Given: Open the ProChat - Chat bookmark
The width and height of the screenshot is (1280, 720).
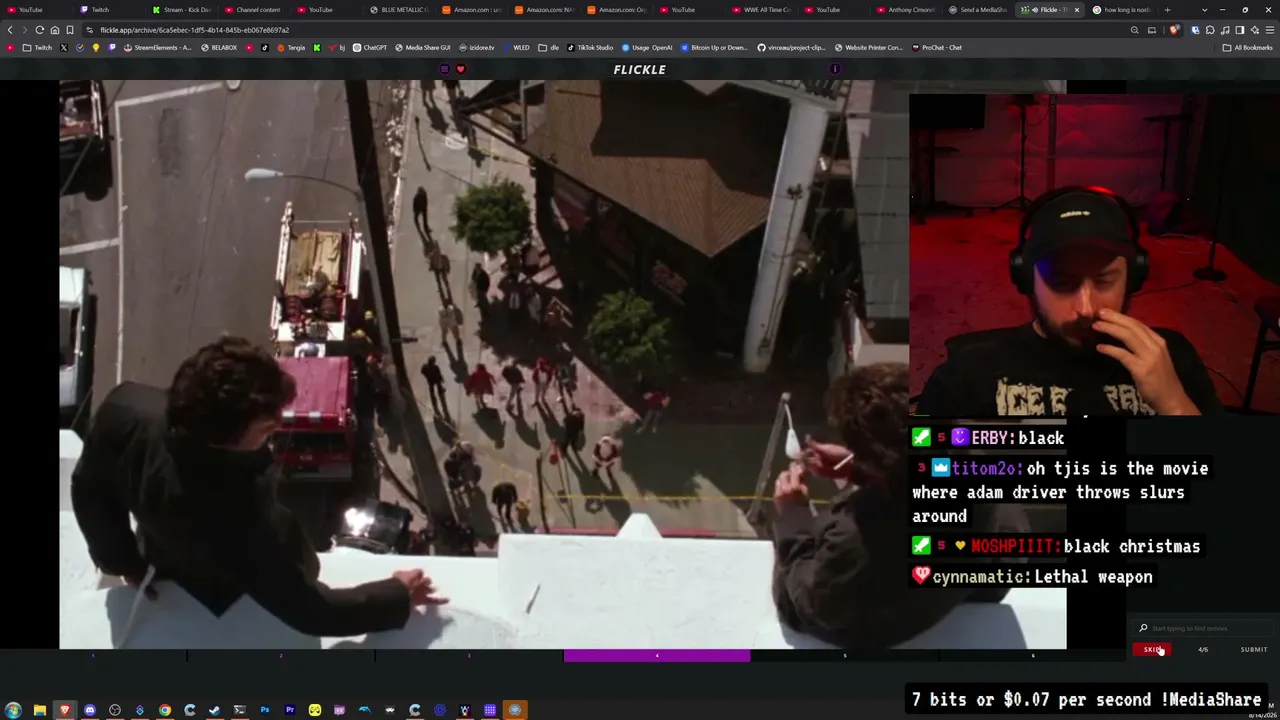Looking at the screenshot, I should pyautogui.click(x=936, y=47).
